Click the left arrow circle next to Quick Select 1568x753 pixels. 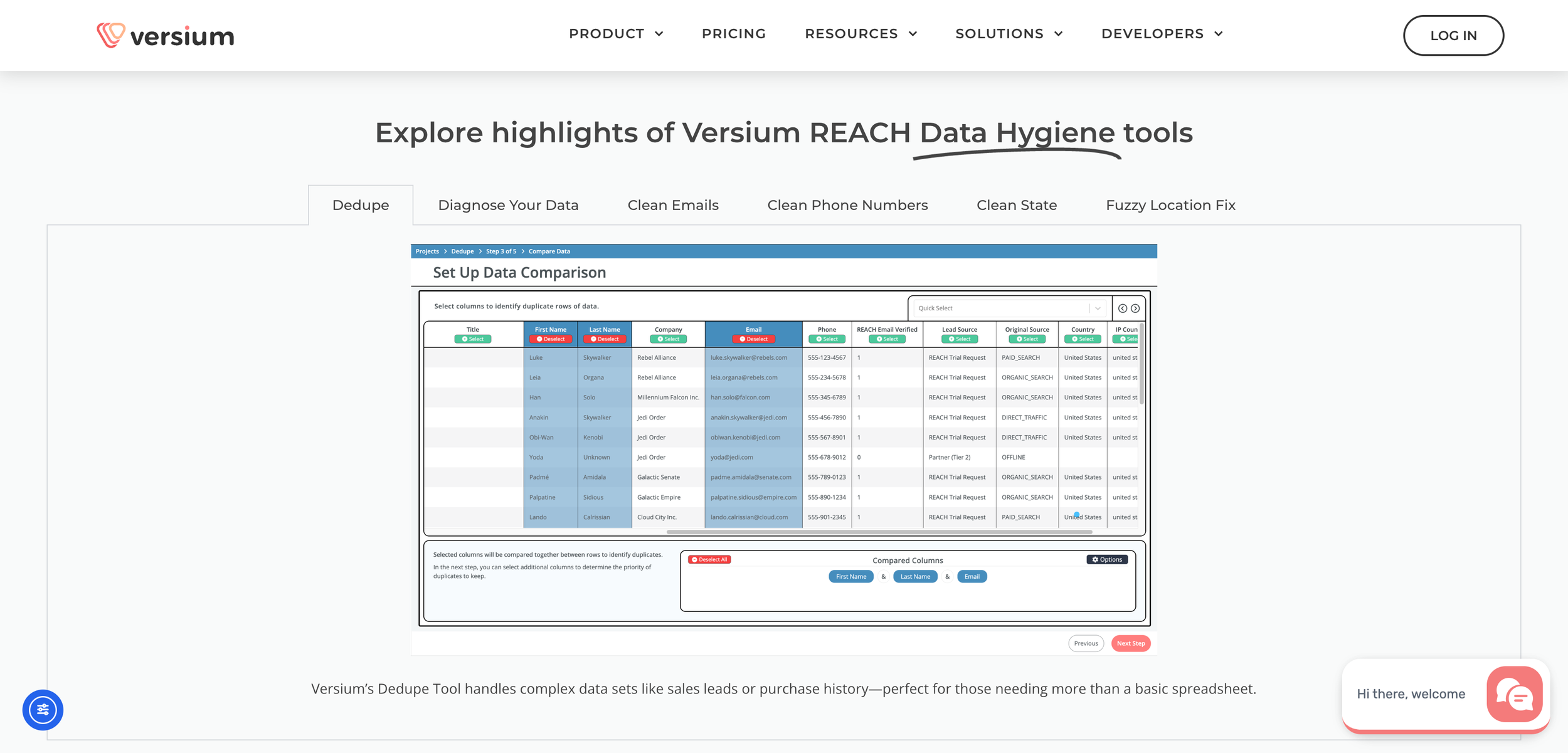point(1122,308)
